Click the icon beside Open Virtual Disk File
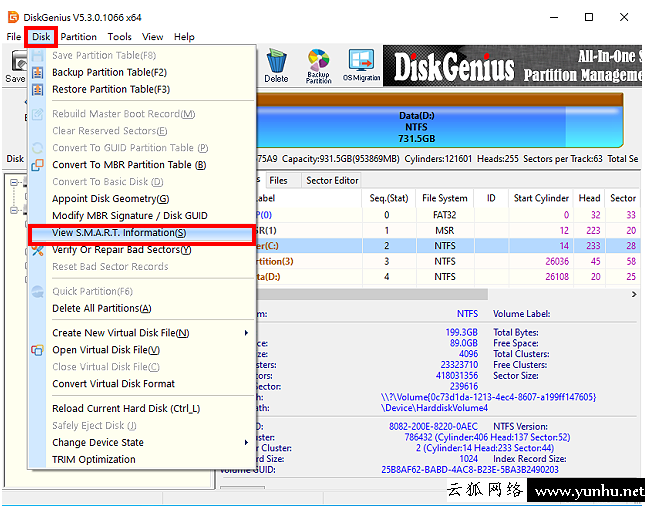Viewport: 648px width, 513px height. pyautogui.click(x=38, y=350)
